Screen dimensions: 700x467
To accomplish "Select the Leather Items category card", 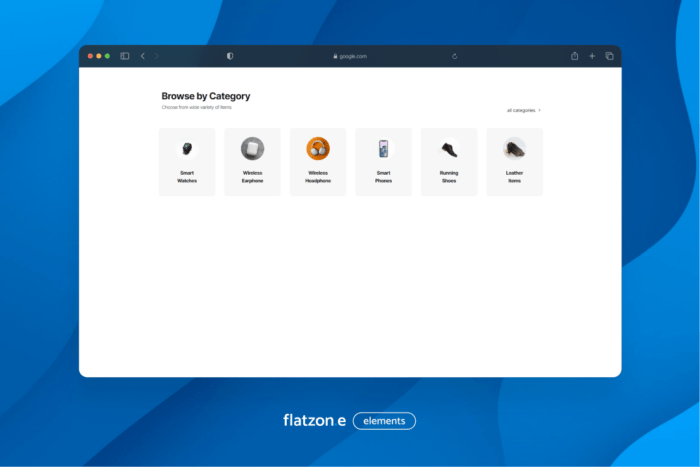I will [x=514, y=162].
